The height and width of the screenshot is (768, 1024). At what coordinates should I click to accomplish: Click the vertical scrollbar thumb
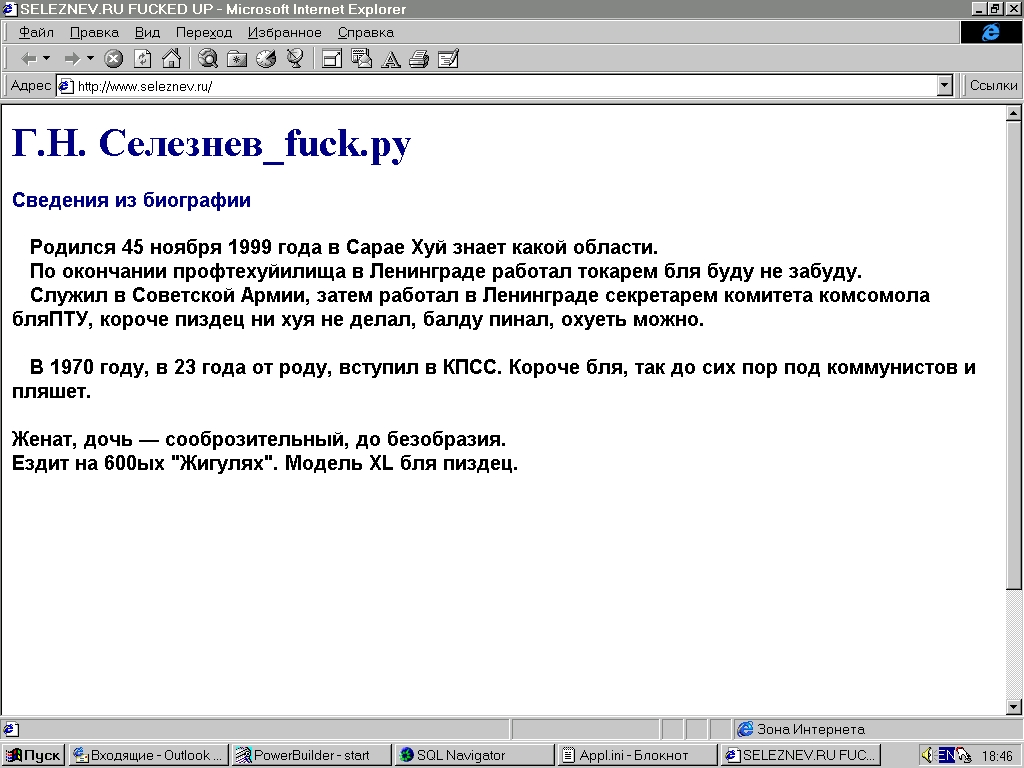click(x=1014, y=355)
